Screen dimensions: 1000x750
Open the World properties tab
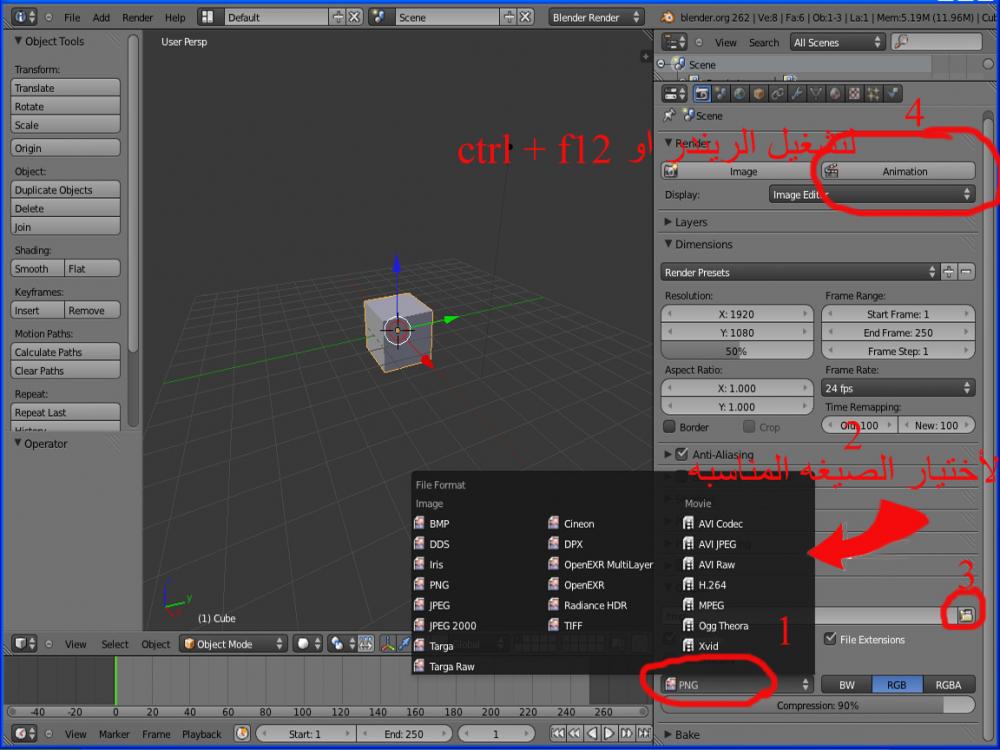(739, 94)
